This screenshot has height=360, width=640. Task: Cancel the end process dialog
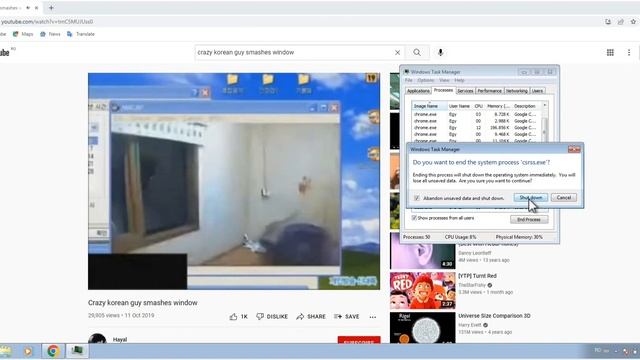point(564,198)
